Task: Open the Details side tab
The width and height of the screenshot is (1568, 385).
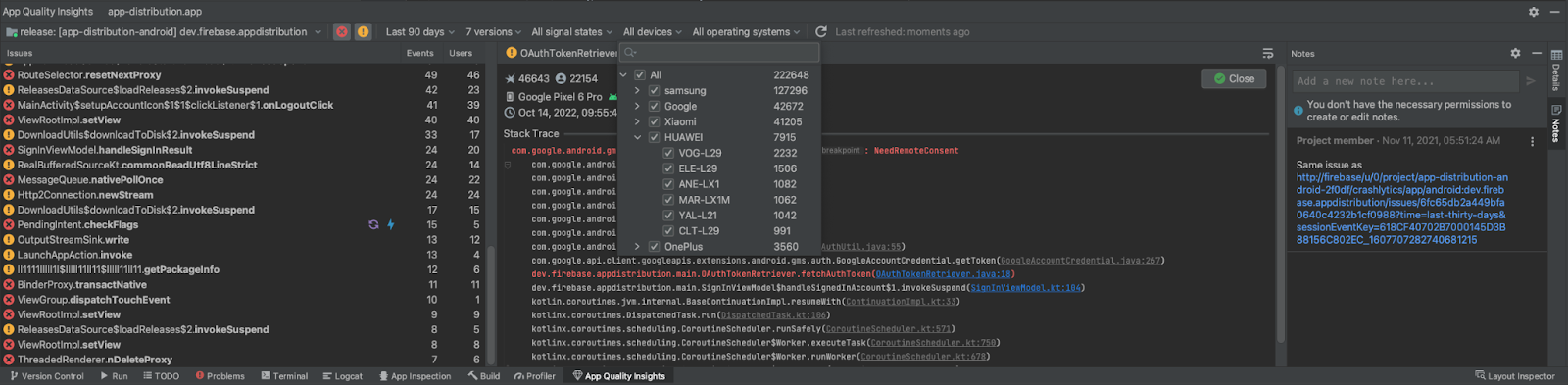Action: [x=1556, y=77]
